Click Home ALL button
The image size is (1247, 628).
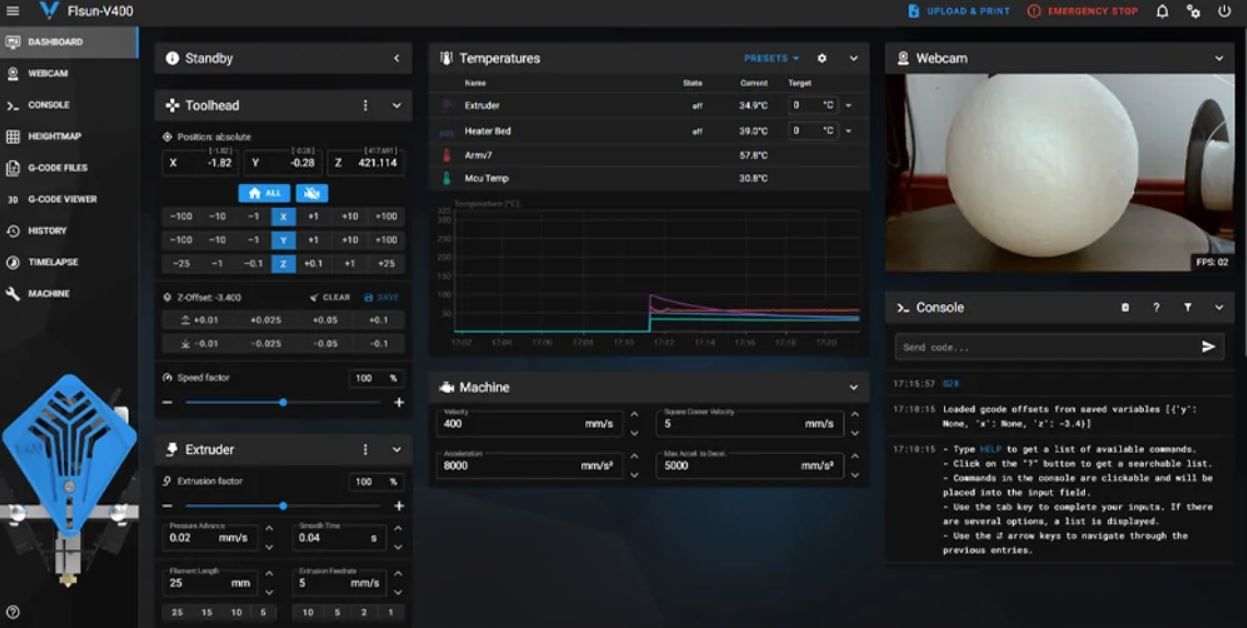(264, 193)
